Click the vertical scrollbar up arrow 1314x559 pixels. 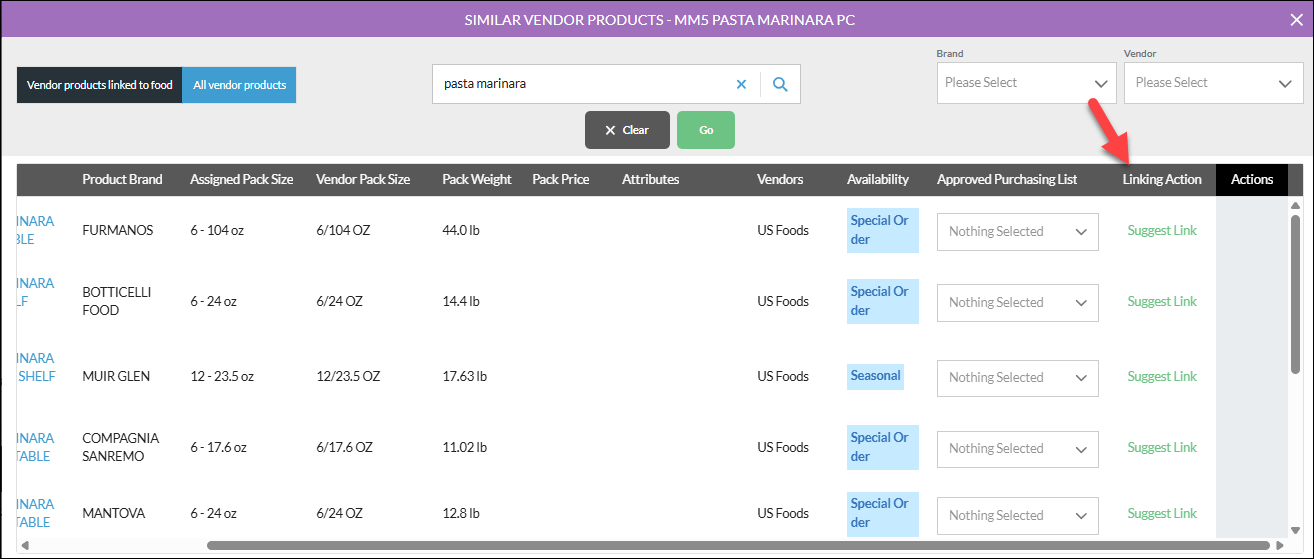1296,205
